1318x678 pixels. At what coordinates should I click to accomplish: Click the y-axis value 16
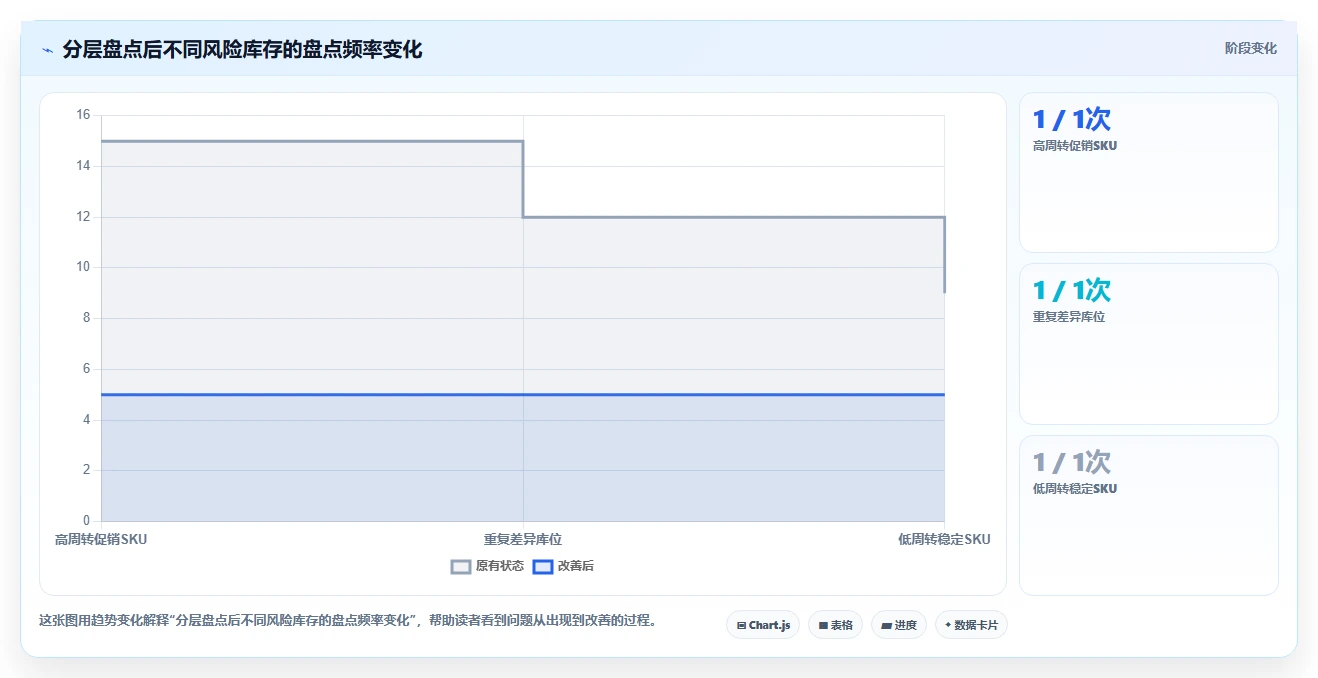[83, 115]
